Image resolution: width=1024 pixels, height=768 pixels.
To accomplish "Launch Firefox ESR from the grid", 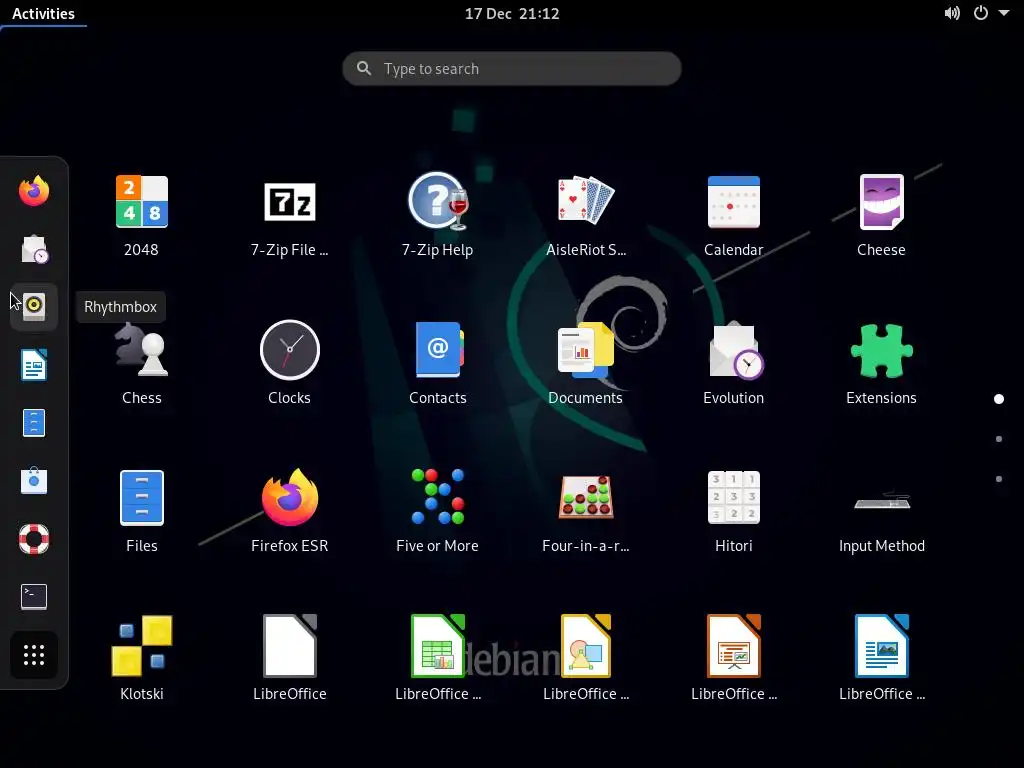I will [x=289, y=498].
